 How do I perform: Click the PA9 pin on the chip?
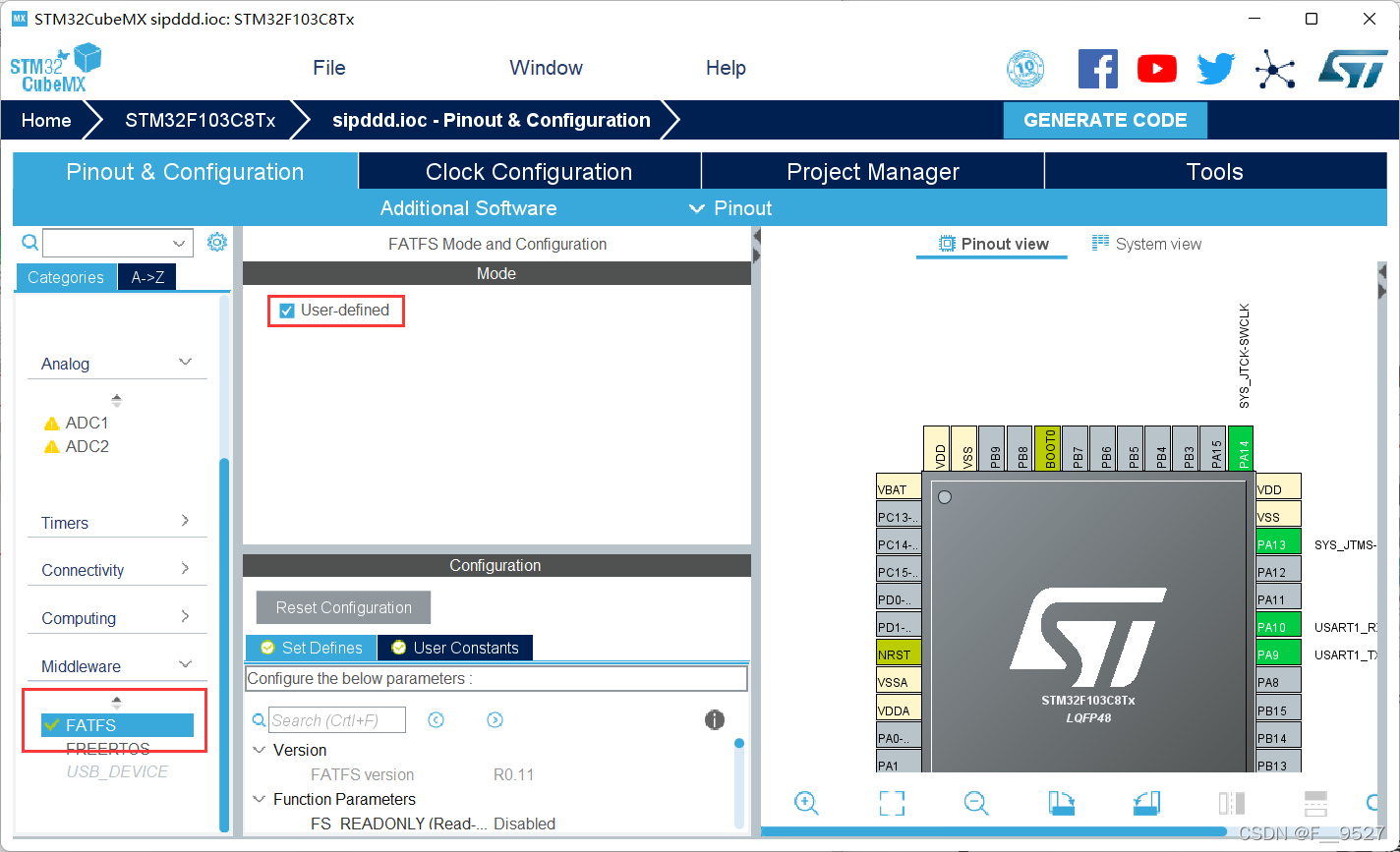click(x=1278, y=654)
